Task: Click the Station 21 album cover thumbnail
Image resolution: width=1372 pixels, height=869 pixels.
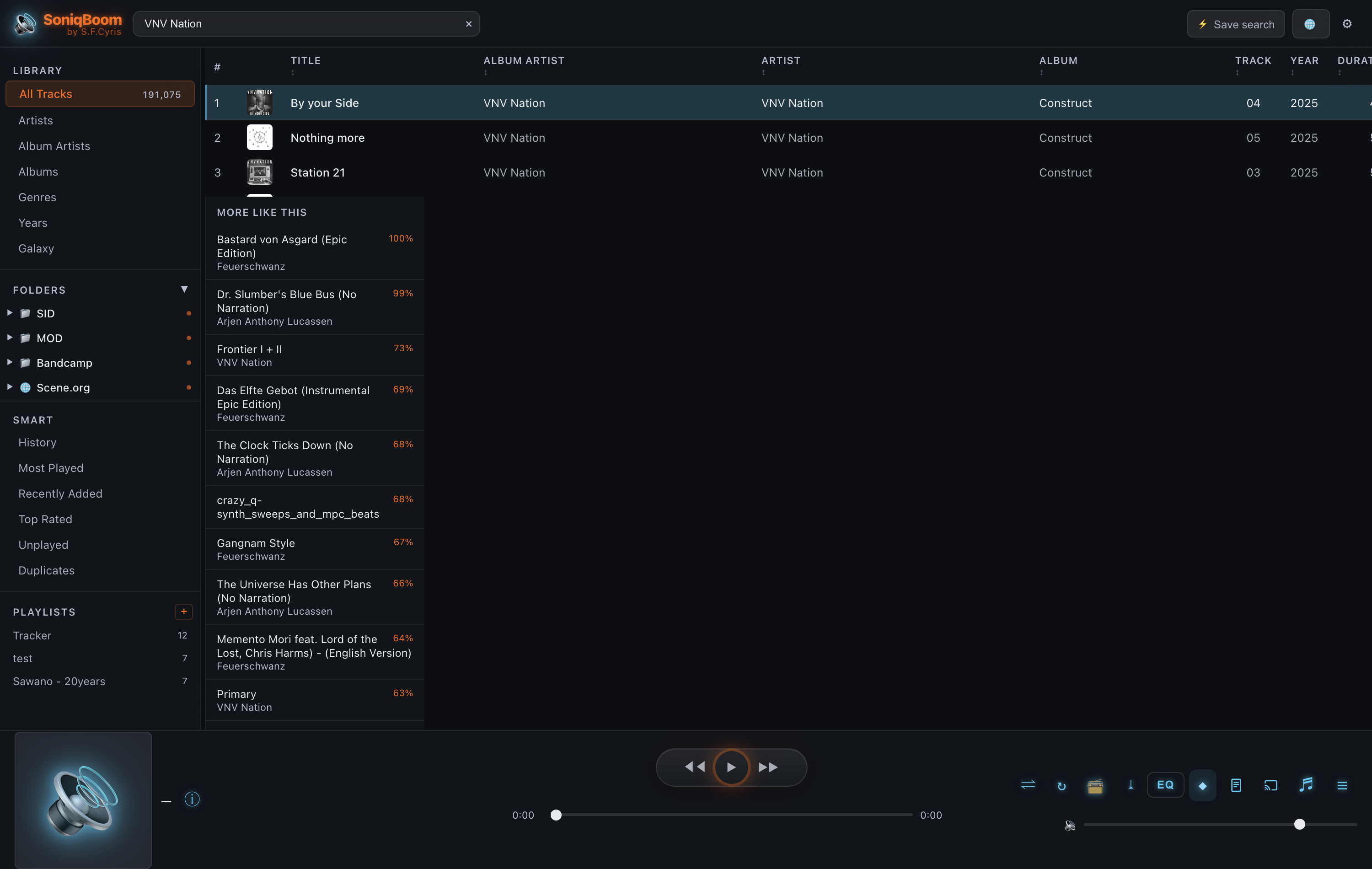Action: (x=260, y=172)
